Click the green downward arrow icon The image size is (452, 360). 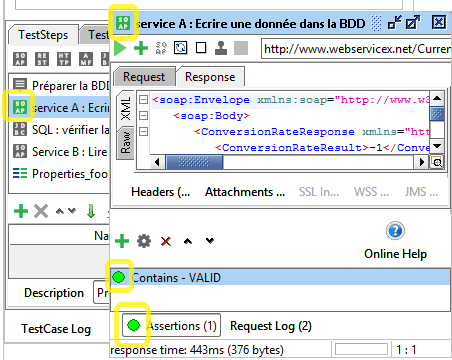91,211
